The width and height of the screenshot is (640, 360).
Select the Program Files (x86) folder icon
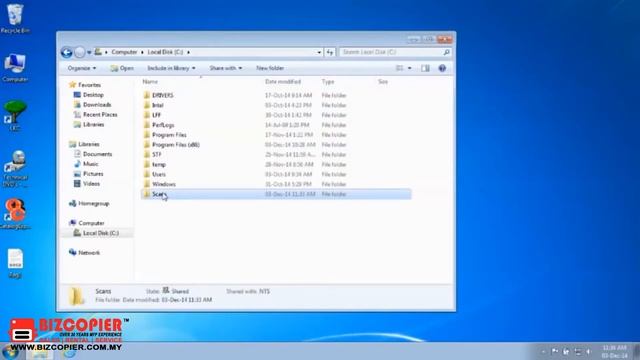pos(147,144)
